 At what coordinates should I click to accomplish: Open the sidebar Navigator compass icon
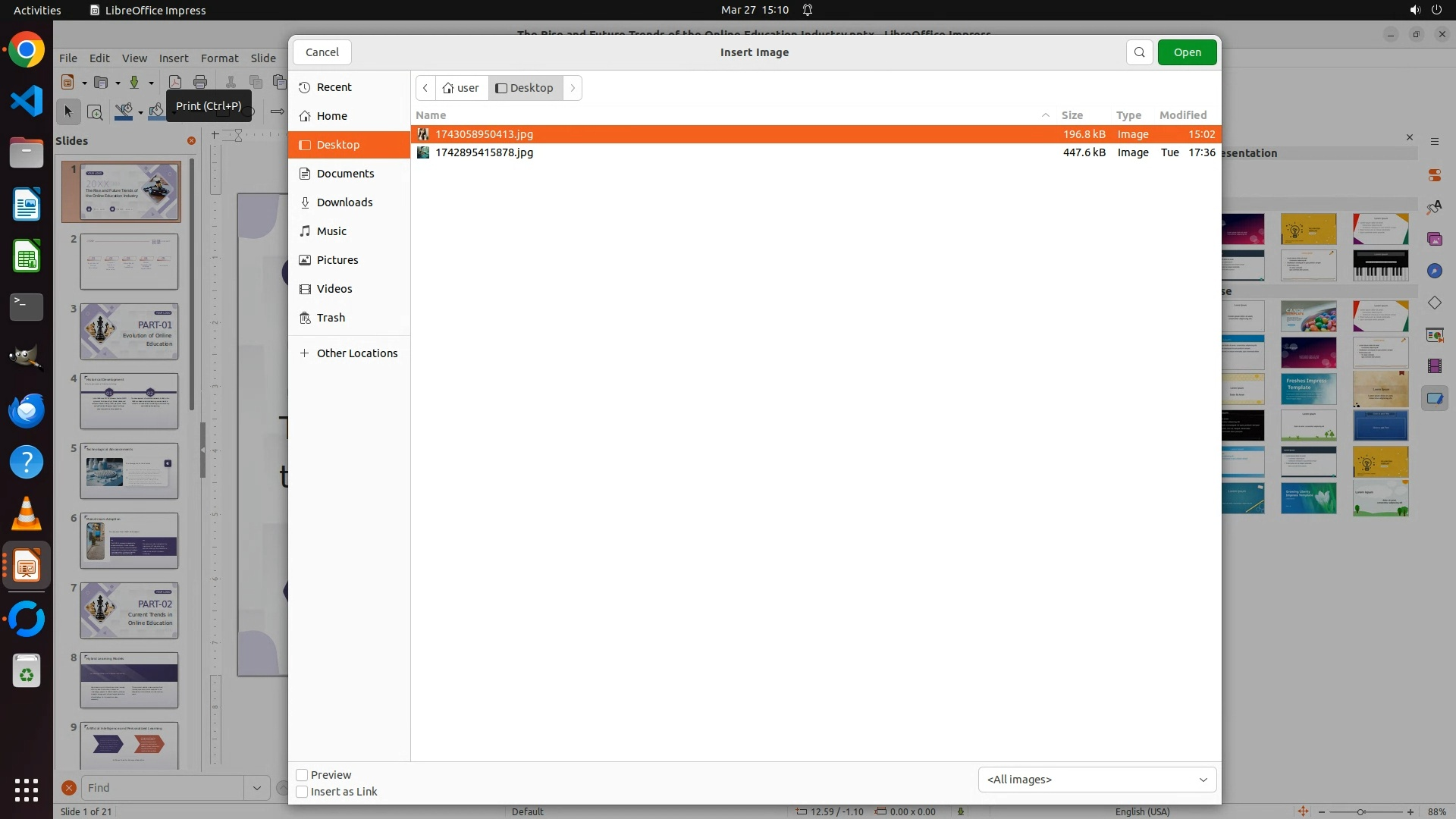click(x=1434, y=271)
